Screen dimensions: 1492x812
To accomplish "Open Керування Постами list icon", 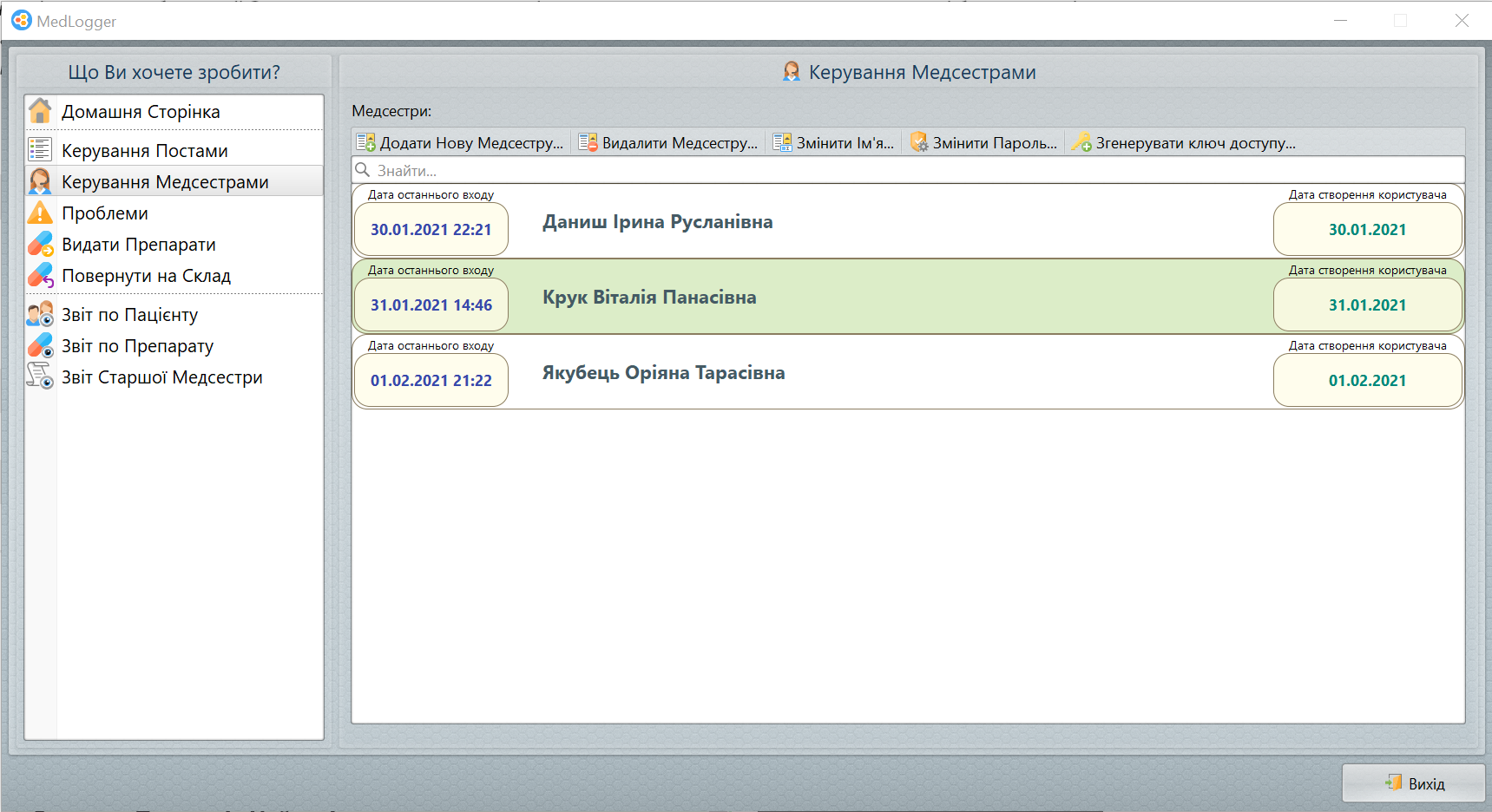I will pos(40,150).
